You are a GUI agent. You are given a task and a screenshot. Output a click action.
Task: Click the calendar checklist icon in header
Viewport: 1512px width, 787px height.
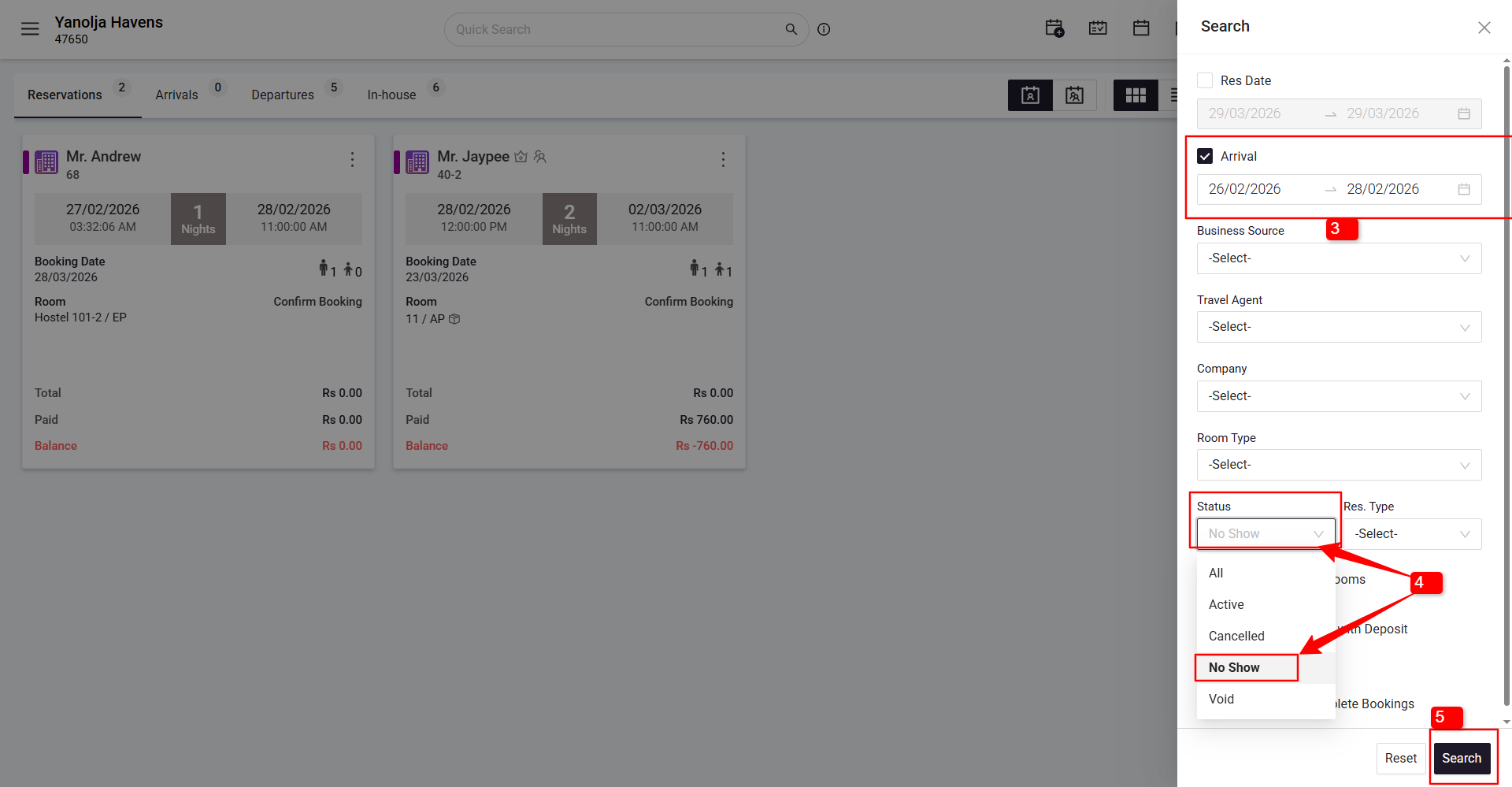[x=1098, y=28]
